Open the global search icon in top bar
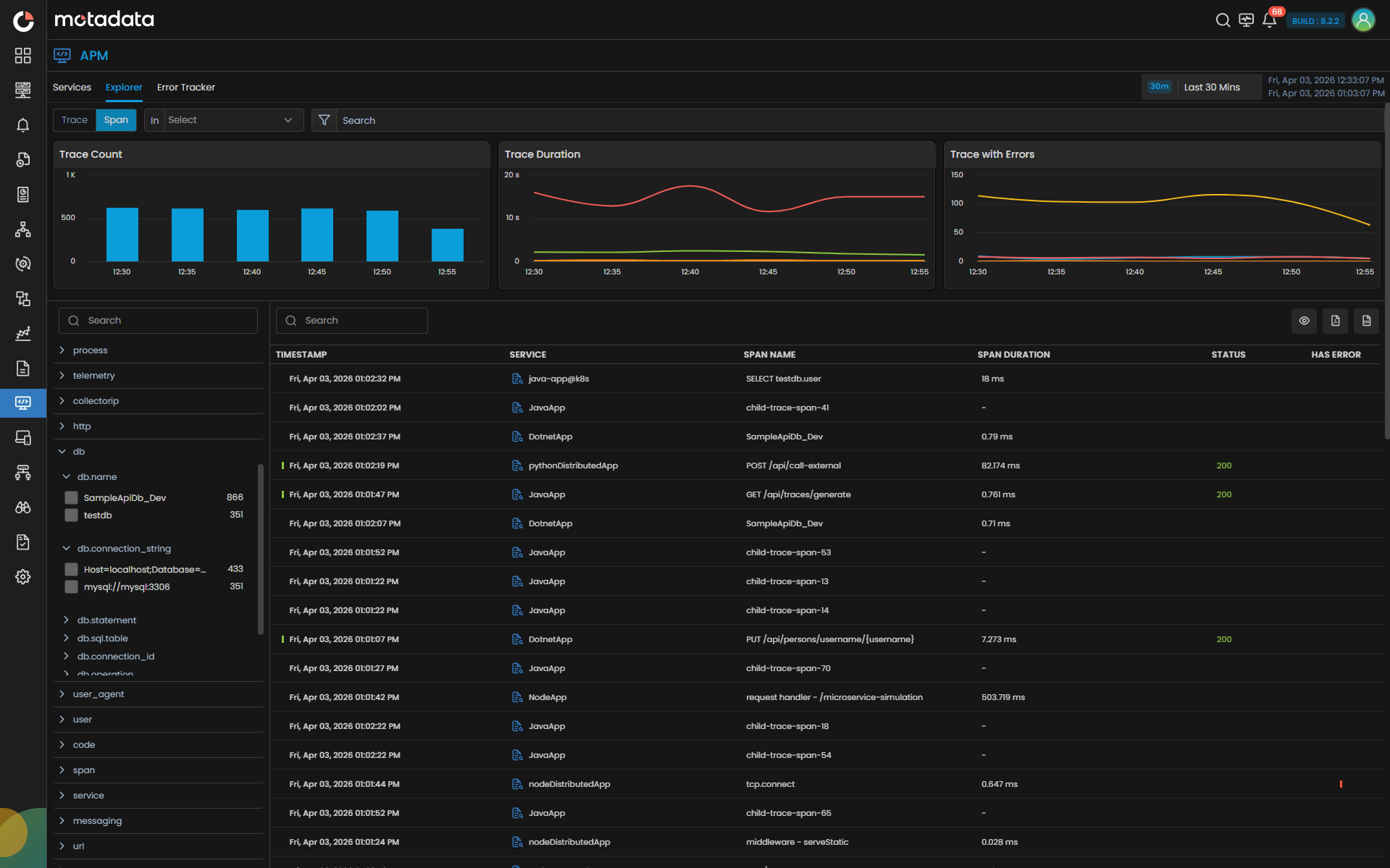Image resolution: width=1390 pixels, height=868 pixels. tap(1223, 20)
